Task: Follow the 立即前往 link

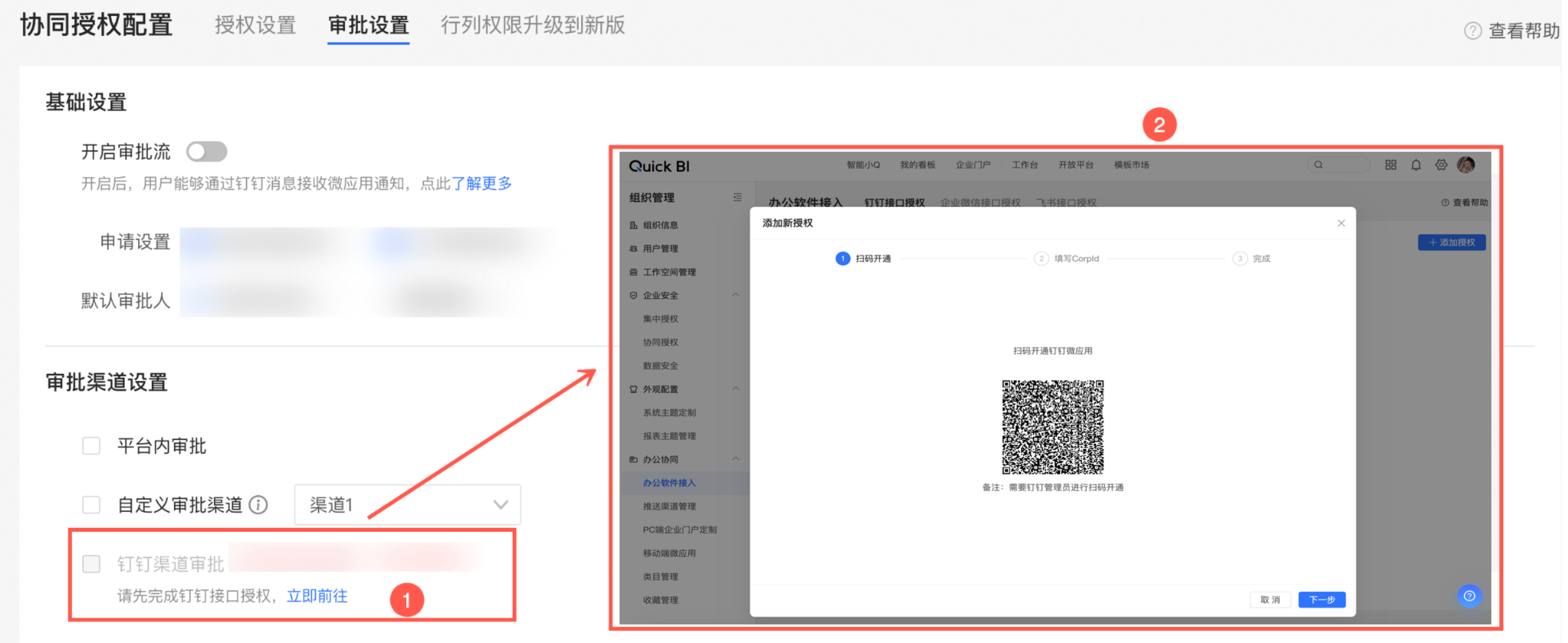Action: click(x=317, y=596)
